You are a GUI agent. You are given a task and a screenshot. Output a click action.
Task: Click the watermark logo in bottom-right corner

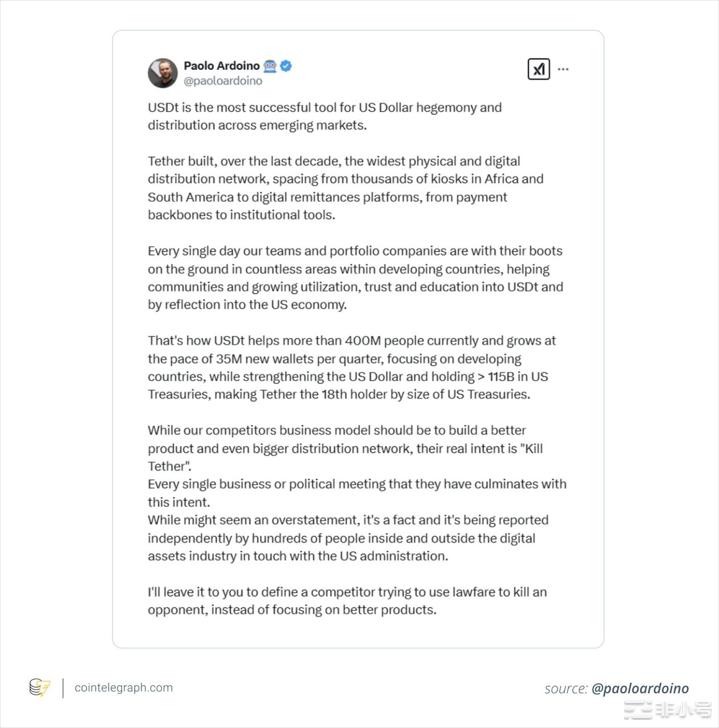click(667, 710)
